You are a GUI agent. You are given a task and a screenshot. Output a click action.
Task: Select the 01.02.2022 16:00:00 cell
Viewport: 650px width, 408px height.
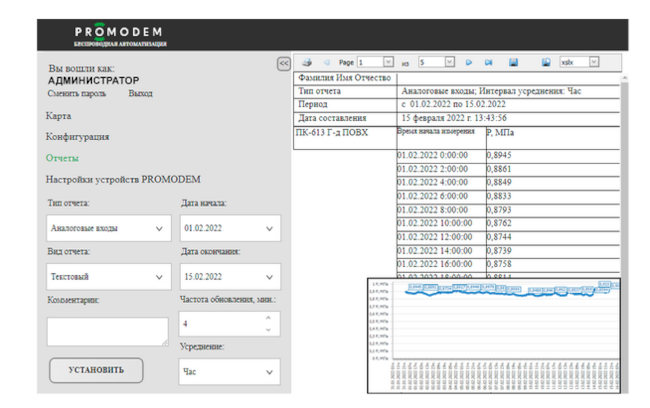[441, 264]
